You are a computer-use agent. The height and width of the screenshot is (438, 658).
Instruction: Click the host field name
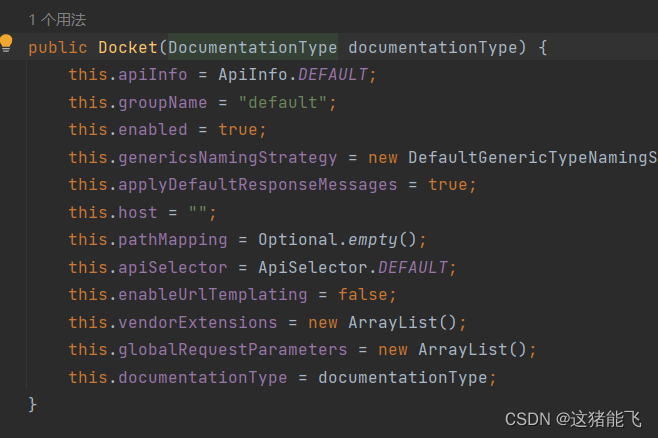138,212
